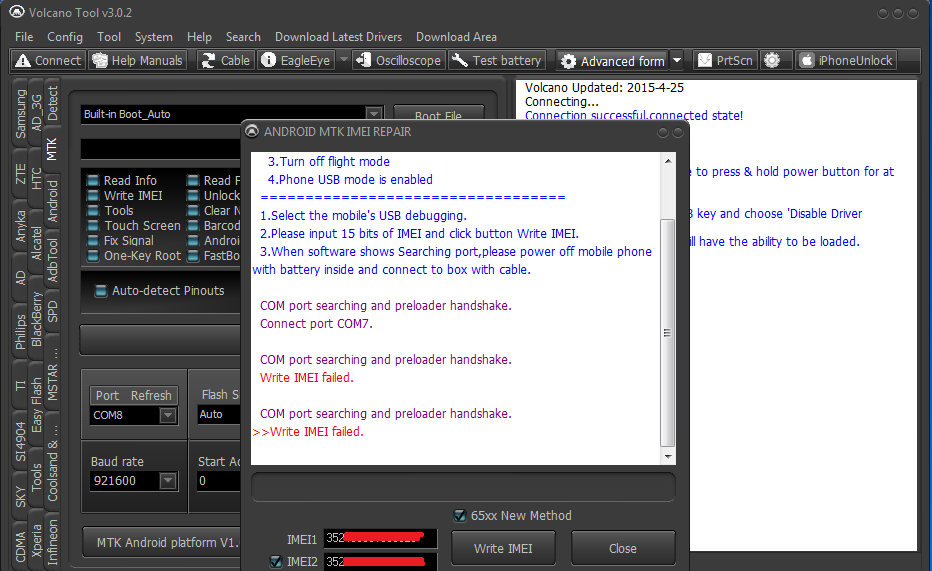Uncheck the IMEI2 checkbox
The width and height of the screenshot is (932, 571).
click(276, 561)
